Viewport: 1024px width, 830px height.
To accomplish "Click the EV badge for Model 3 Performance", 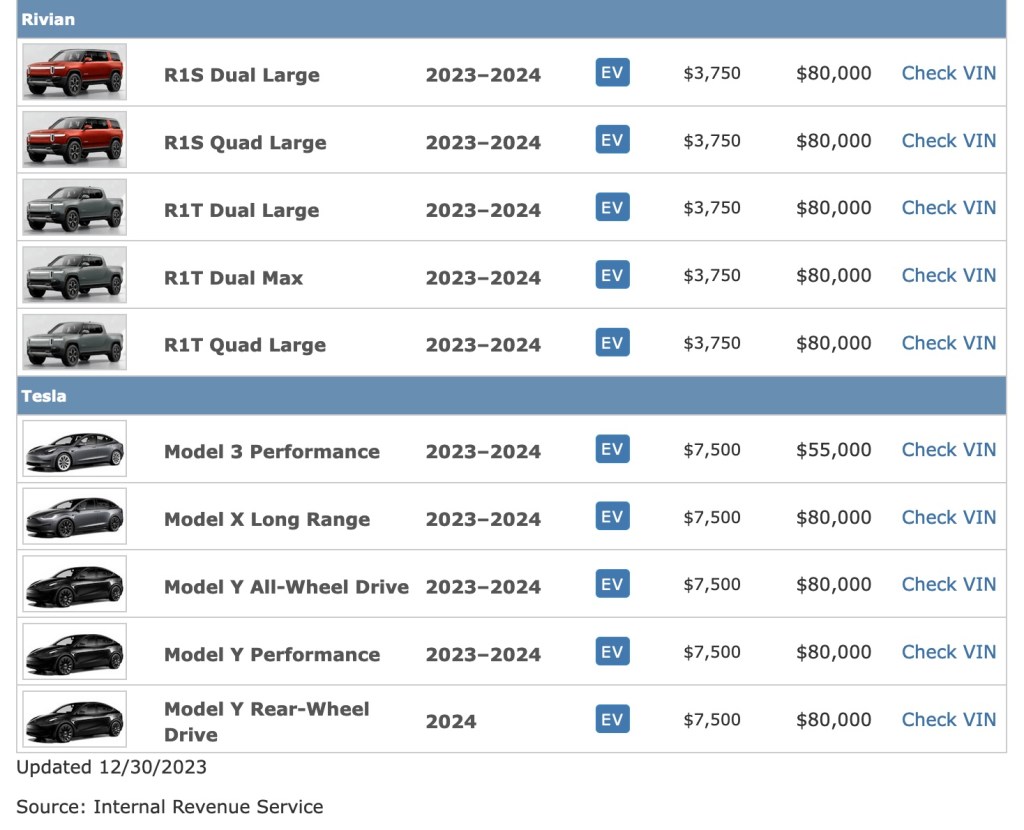I will [x=612, y=450].
